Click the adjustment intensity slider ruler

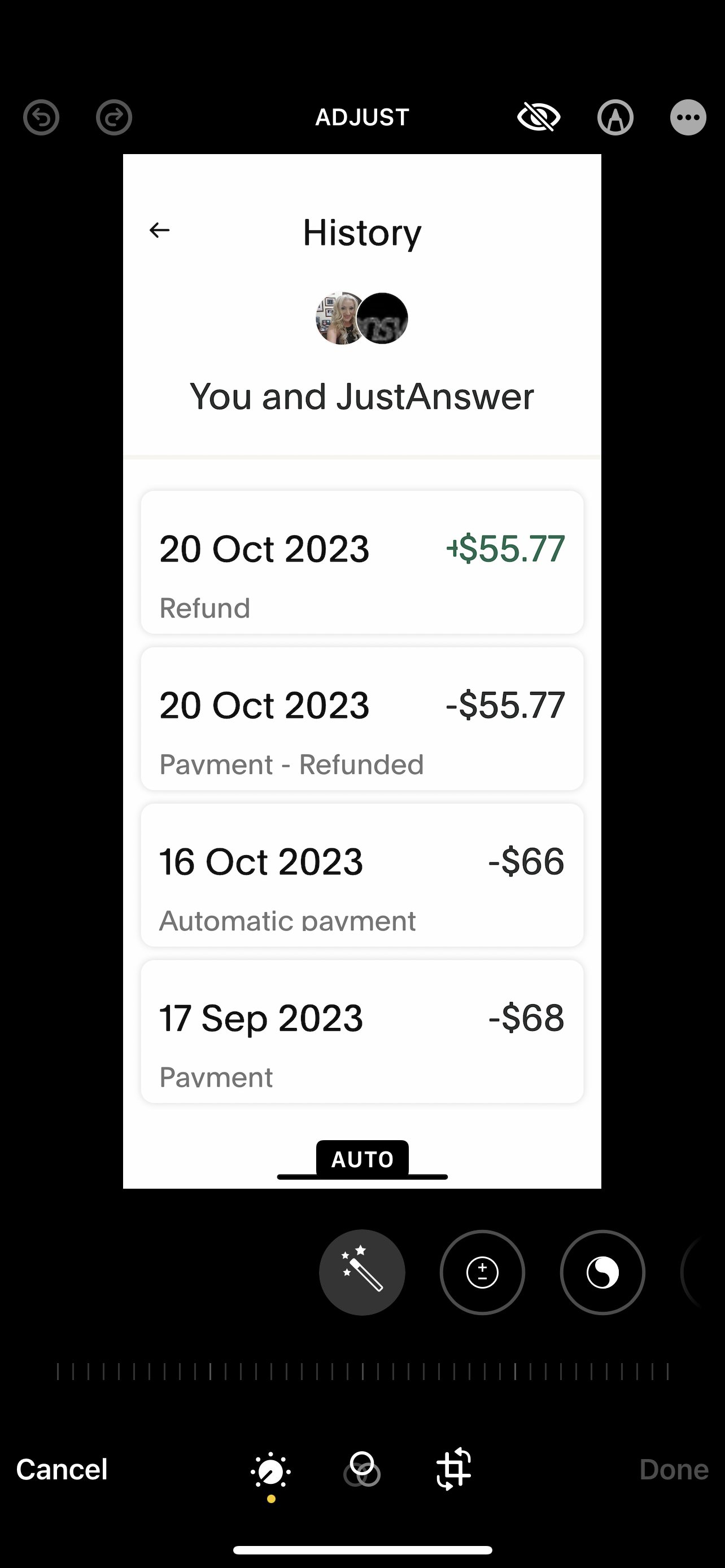point(362,1372)
